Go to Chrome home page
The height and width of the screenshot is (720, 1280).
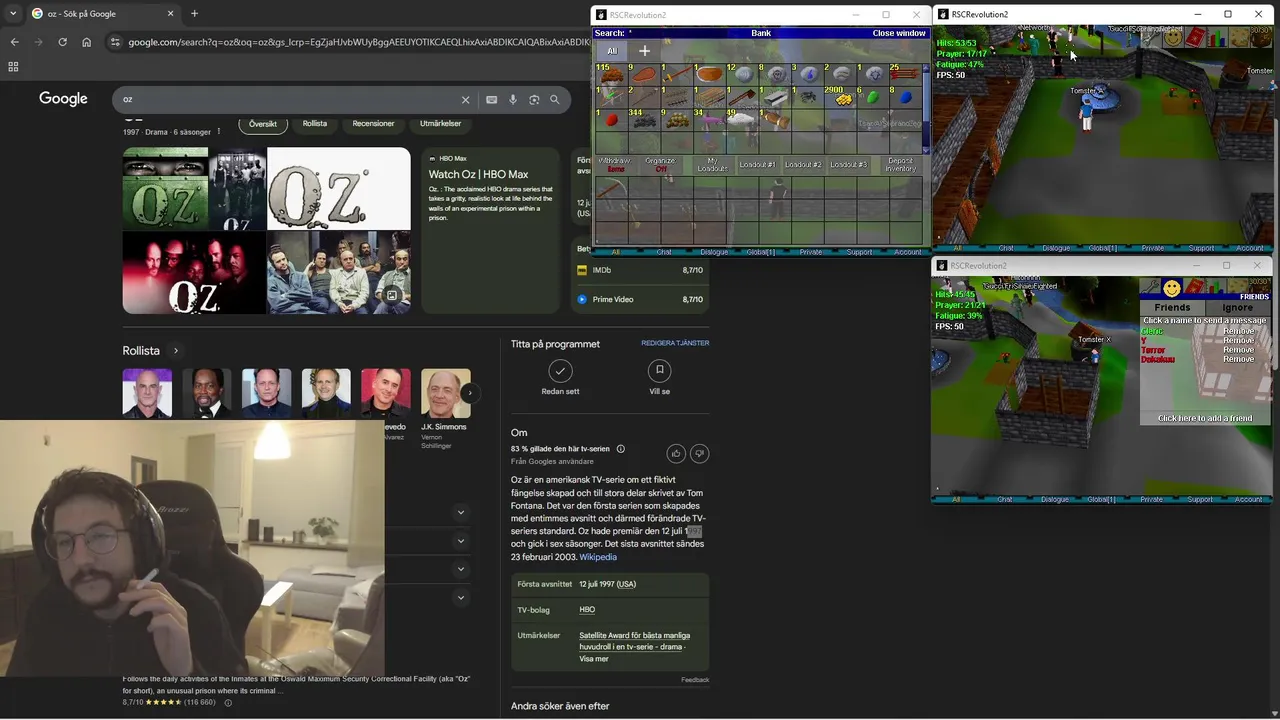(86, 42)
